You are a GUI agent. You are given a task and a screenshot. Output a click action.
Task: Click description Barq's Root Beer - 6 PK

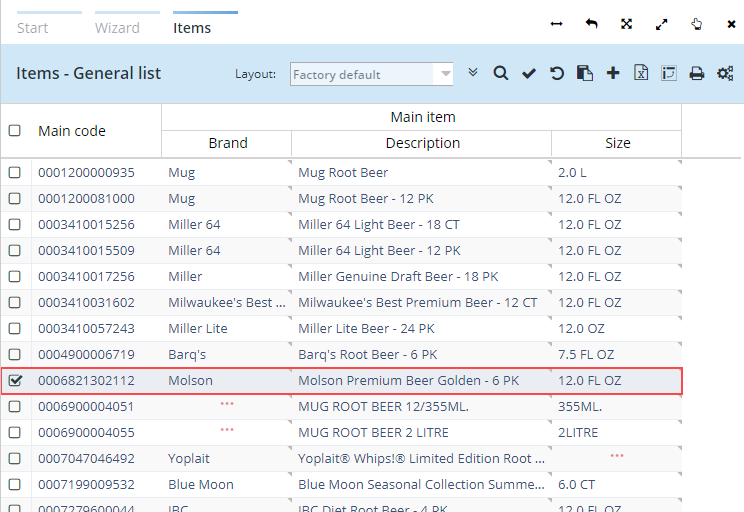tap(368, 354)
